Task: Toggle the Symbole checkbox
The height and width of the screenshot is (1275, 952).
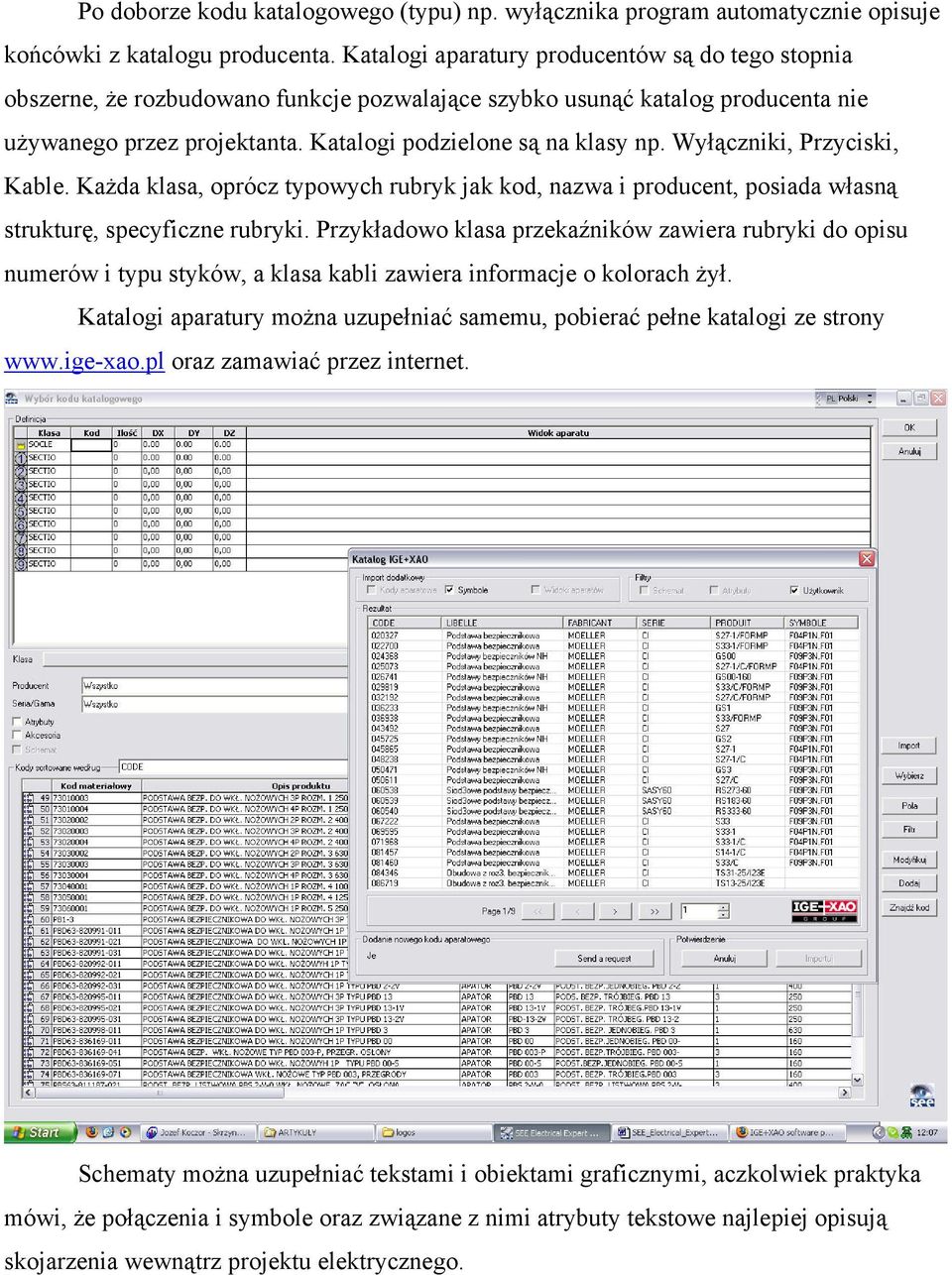Action: (x=449, y=590)
